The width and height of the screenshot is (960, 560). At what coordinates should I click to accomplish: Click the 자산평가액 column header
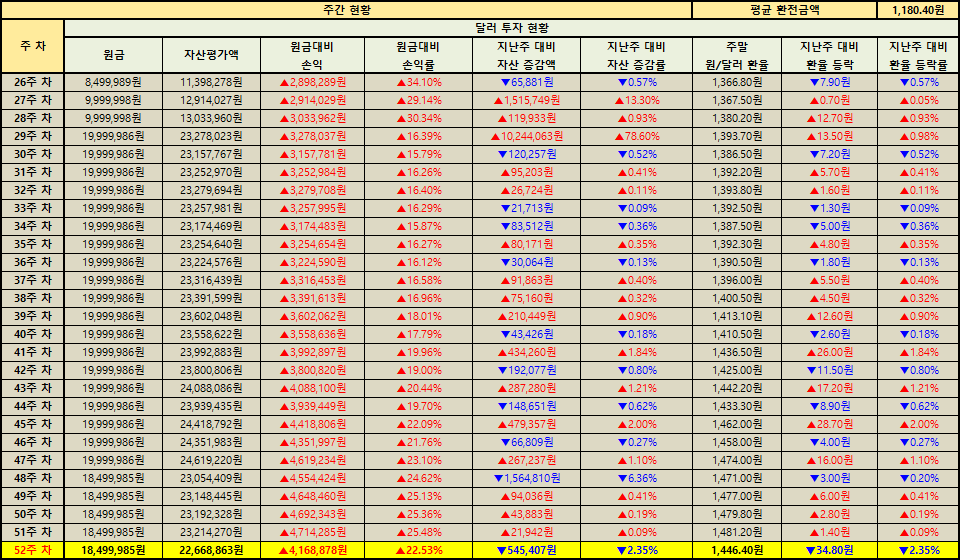pyautogui.click(x=211, y=55)
